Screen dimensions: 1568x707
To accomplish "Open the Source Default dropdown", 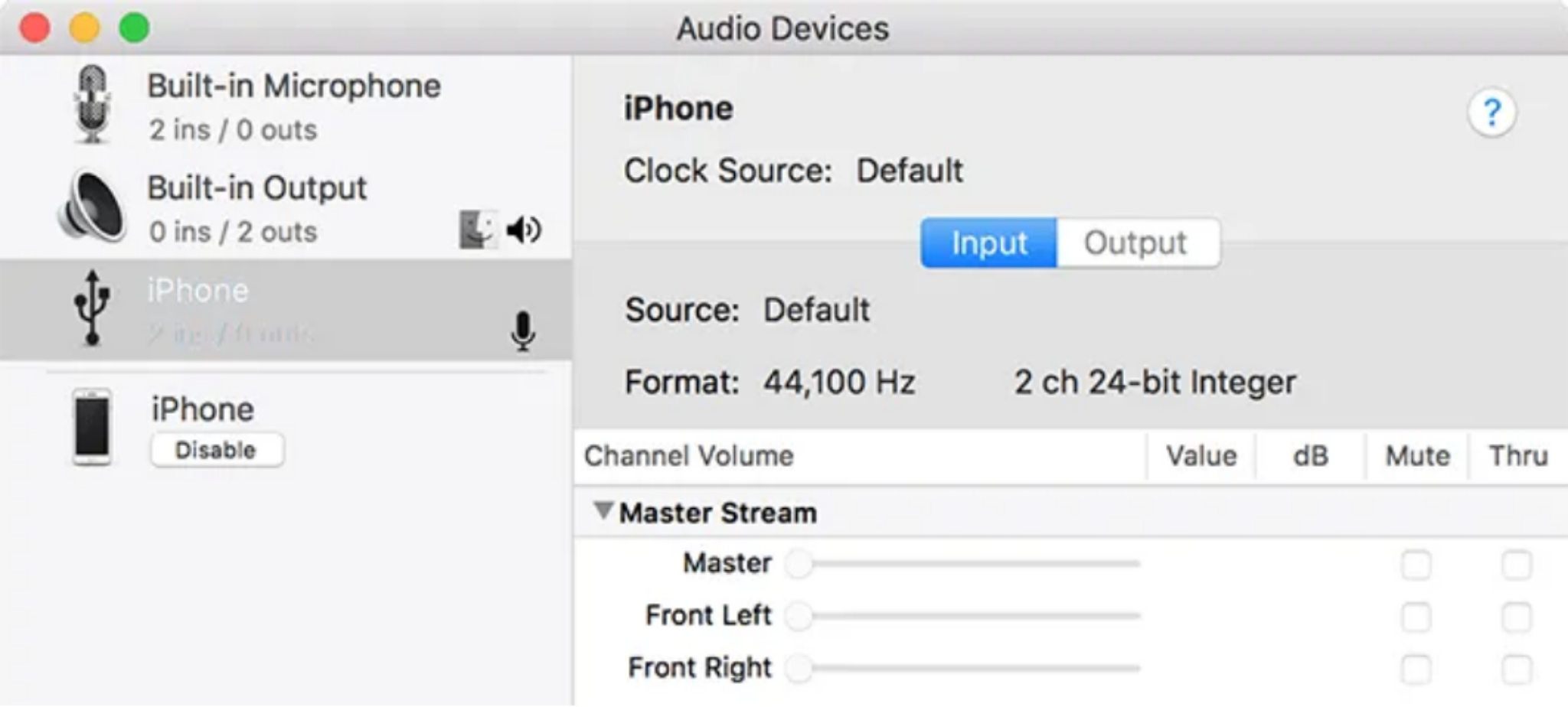I will coord(816,310).
